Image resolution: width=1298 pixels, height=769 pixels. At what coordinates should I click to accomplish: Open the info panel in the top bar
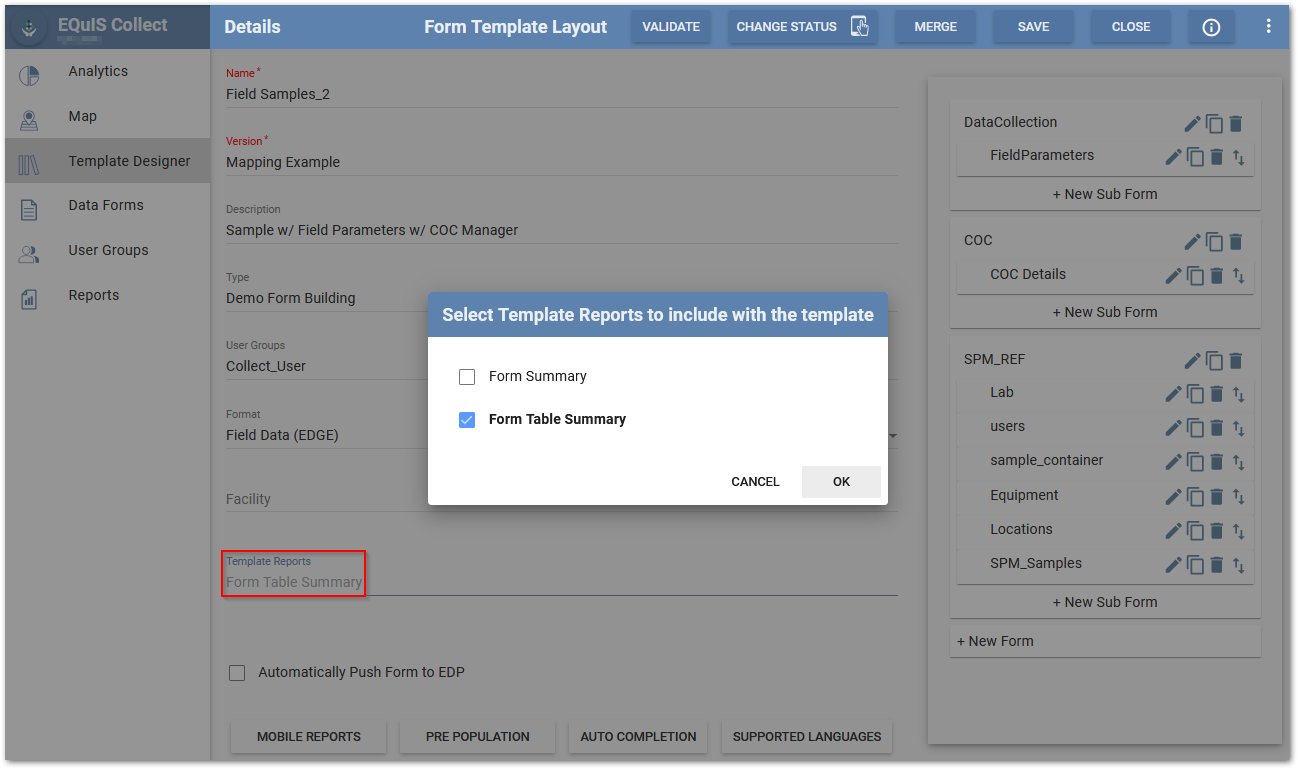1211,27
